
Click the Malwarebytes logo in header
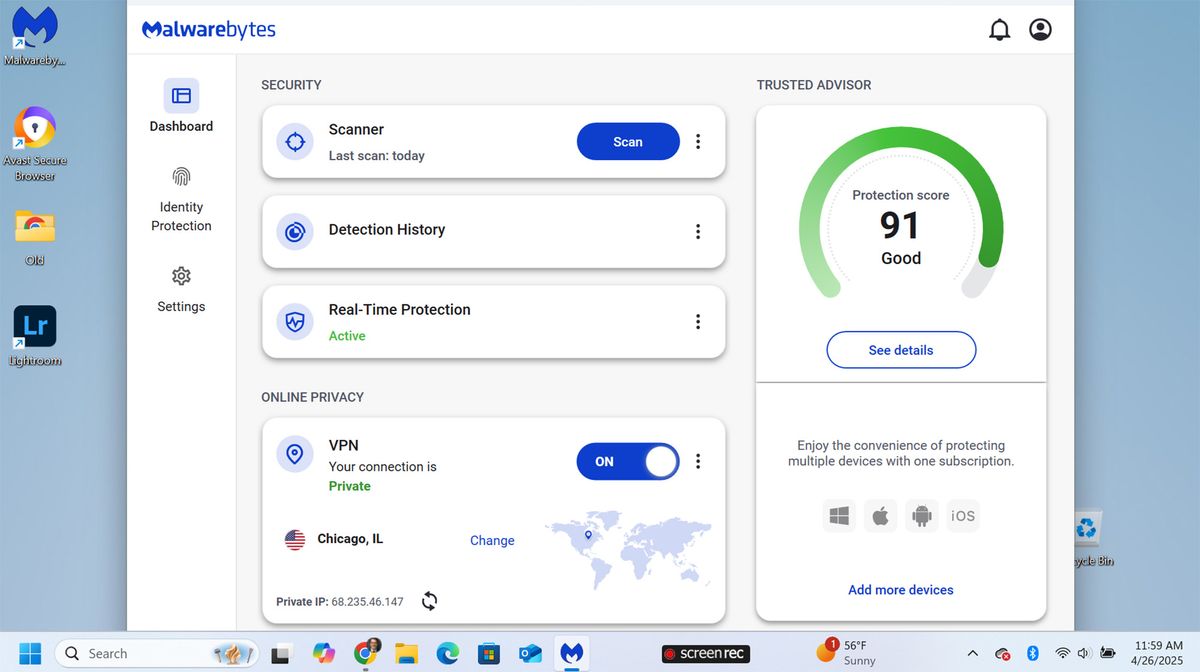point(208,30)
